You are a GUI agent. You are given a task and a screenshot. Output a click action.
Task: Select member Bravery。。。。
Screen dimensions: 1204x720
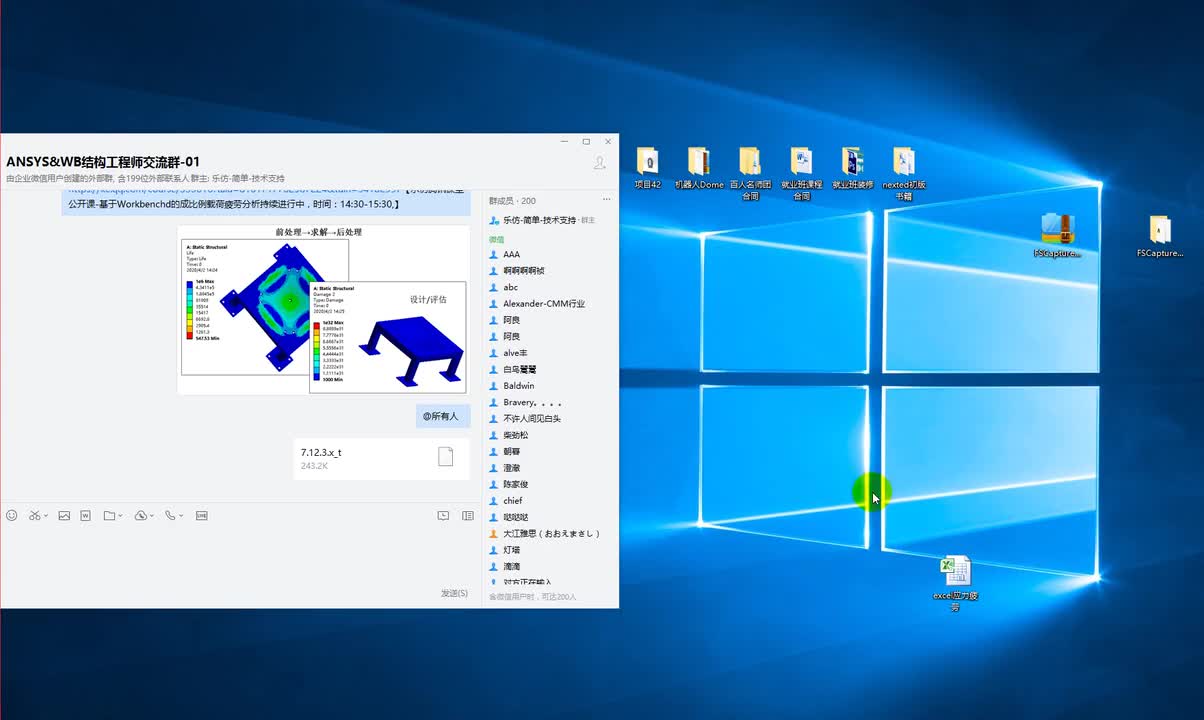tap(548, 402)
